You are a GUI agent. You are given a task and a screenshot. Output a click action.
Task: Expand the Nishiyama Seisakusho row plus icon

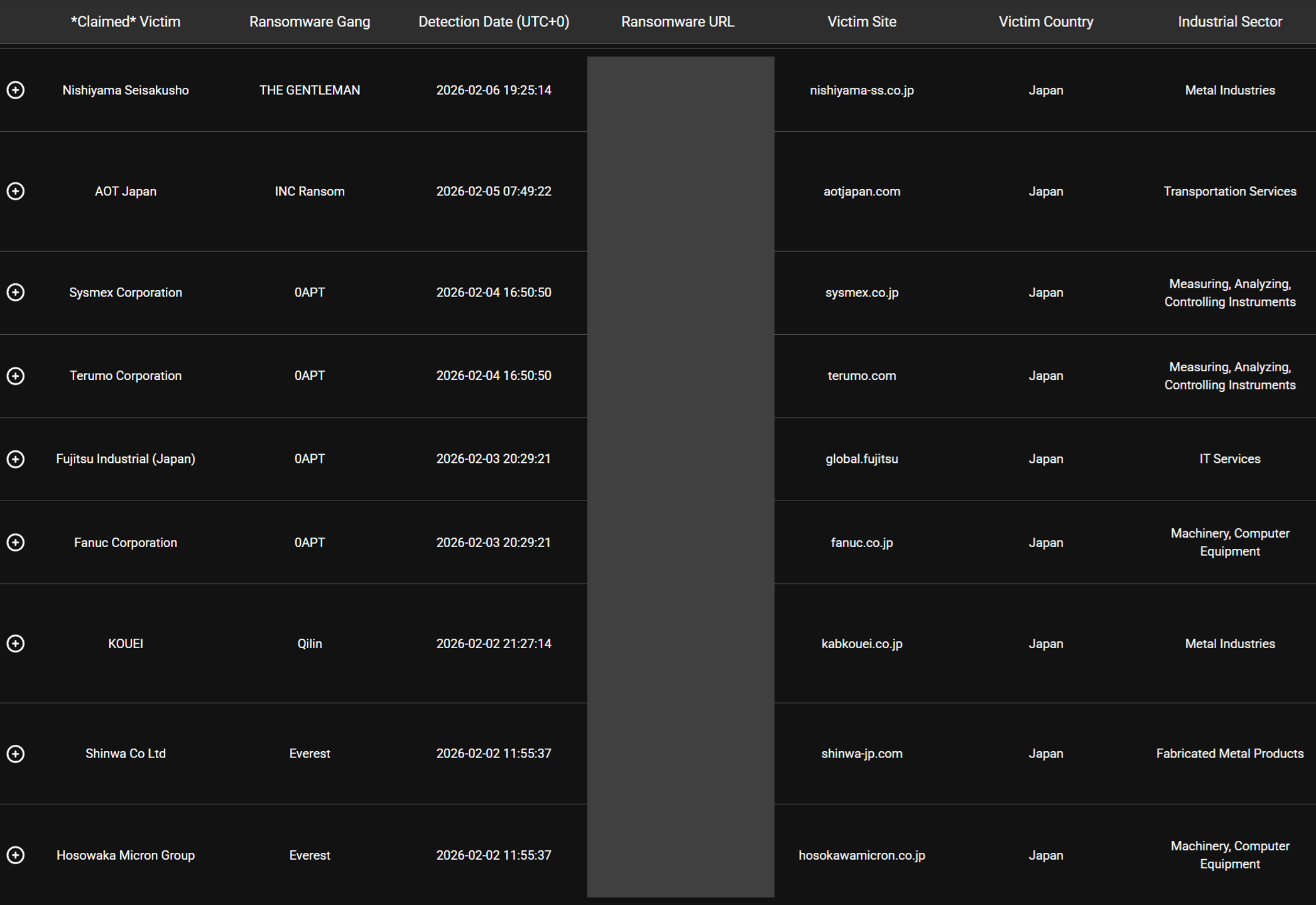16,90
